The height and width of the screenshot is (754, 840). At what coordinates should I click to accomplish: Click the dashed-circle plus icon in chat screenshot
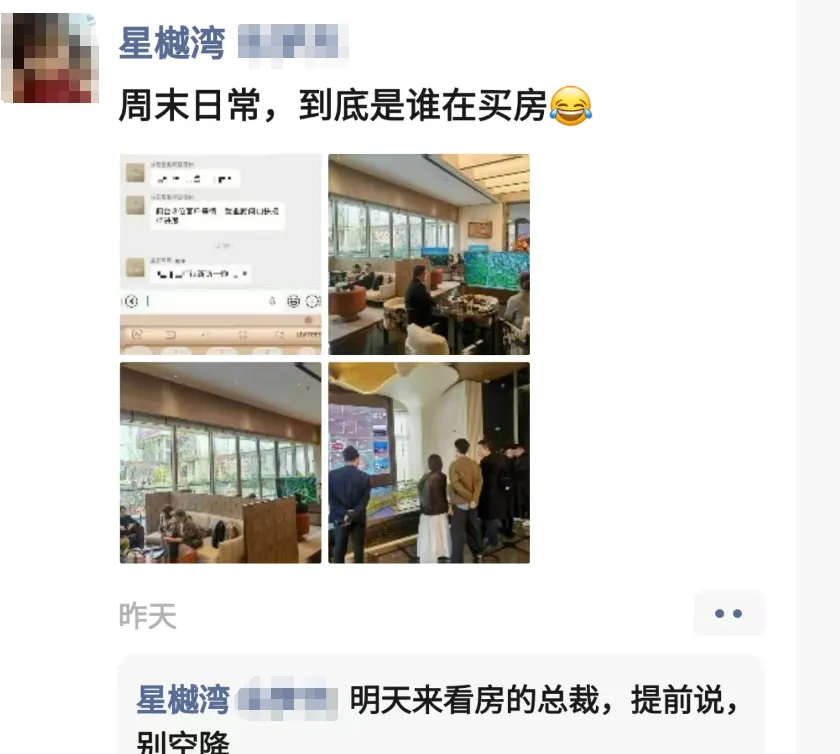pyautogui.click(x=312, y=301)
